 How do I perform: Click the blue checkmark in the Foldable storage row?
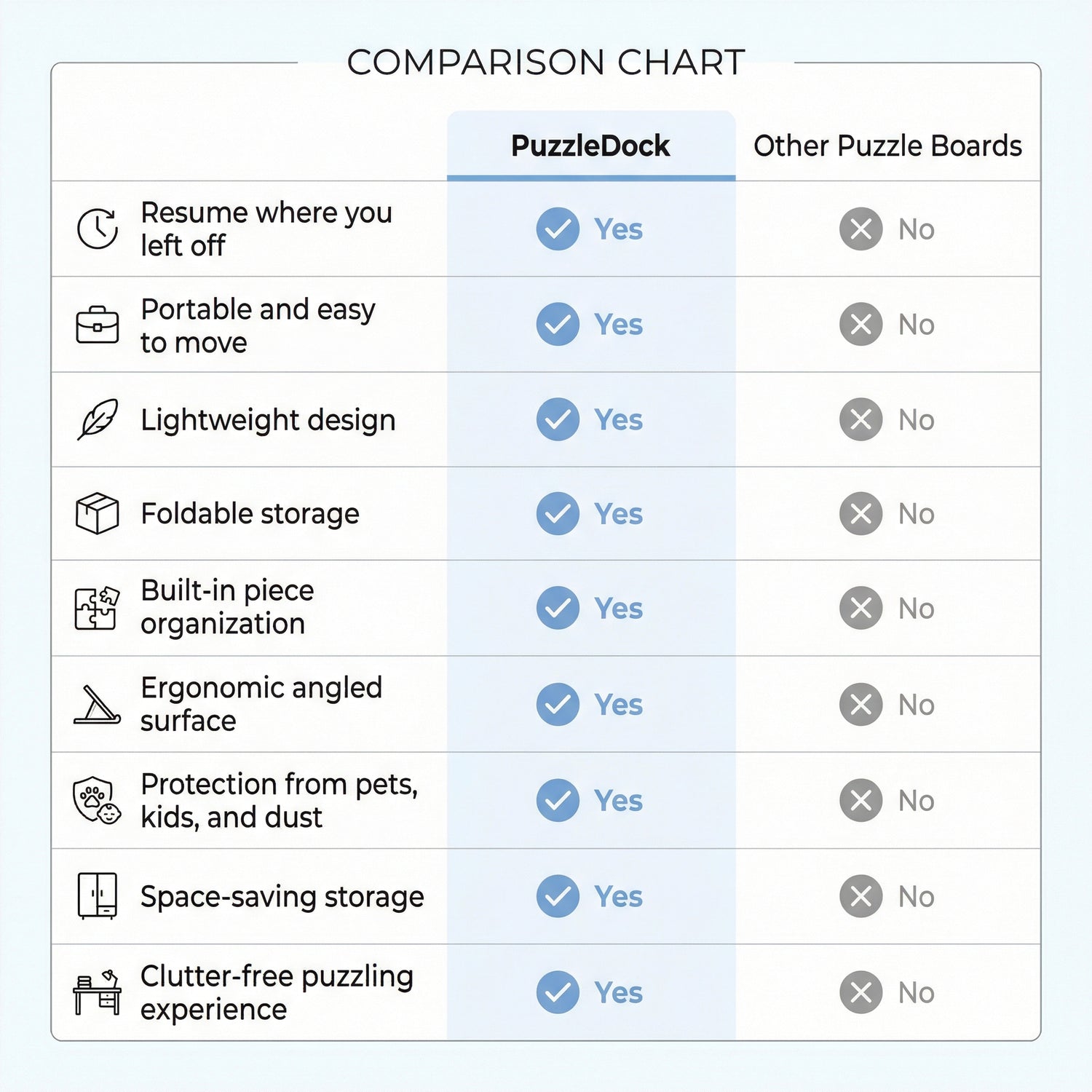(558, 513)
